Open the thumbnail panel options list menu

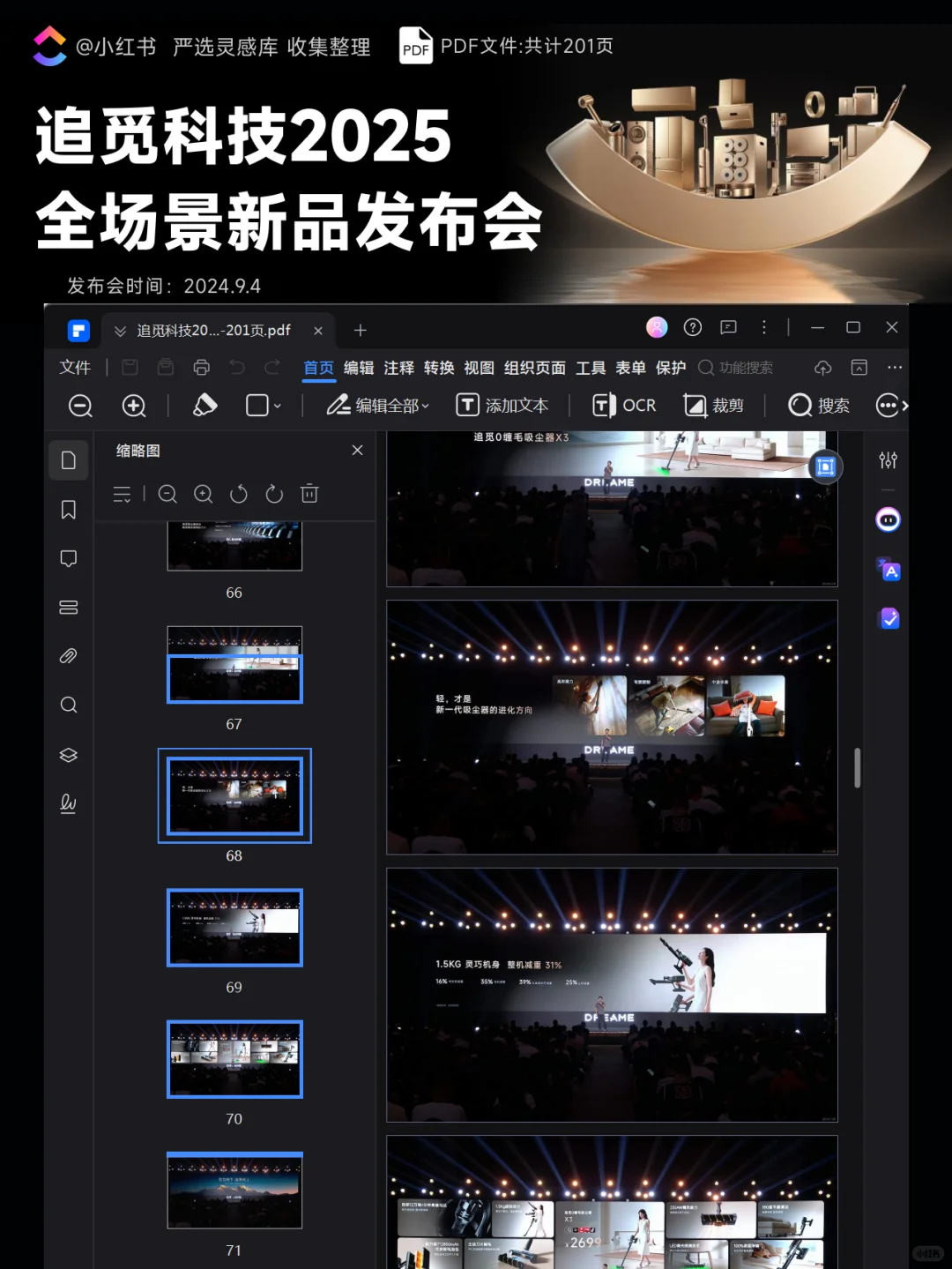(x=122, y=494)
